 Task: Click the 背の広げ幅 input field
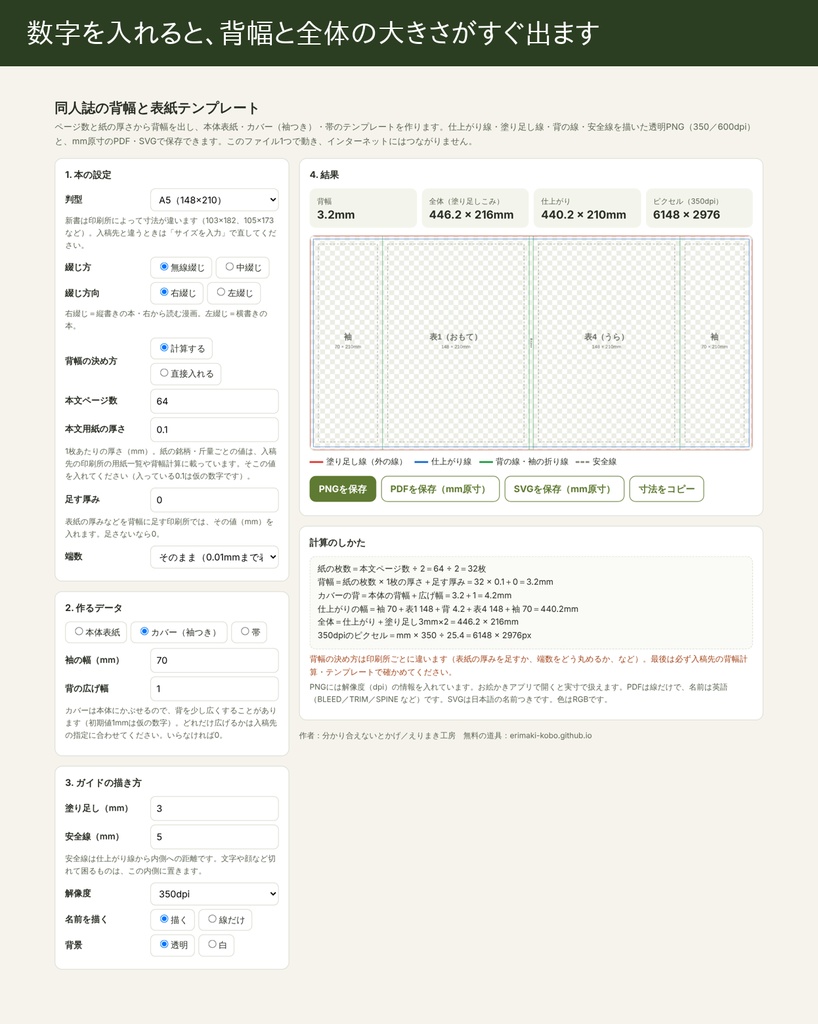tap(214, 688)
